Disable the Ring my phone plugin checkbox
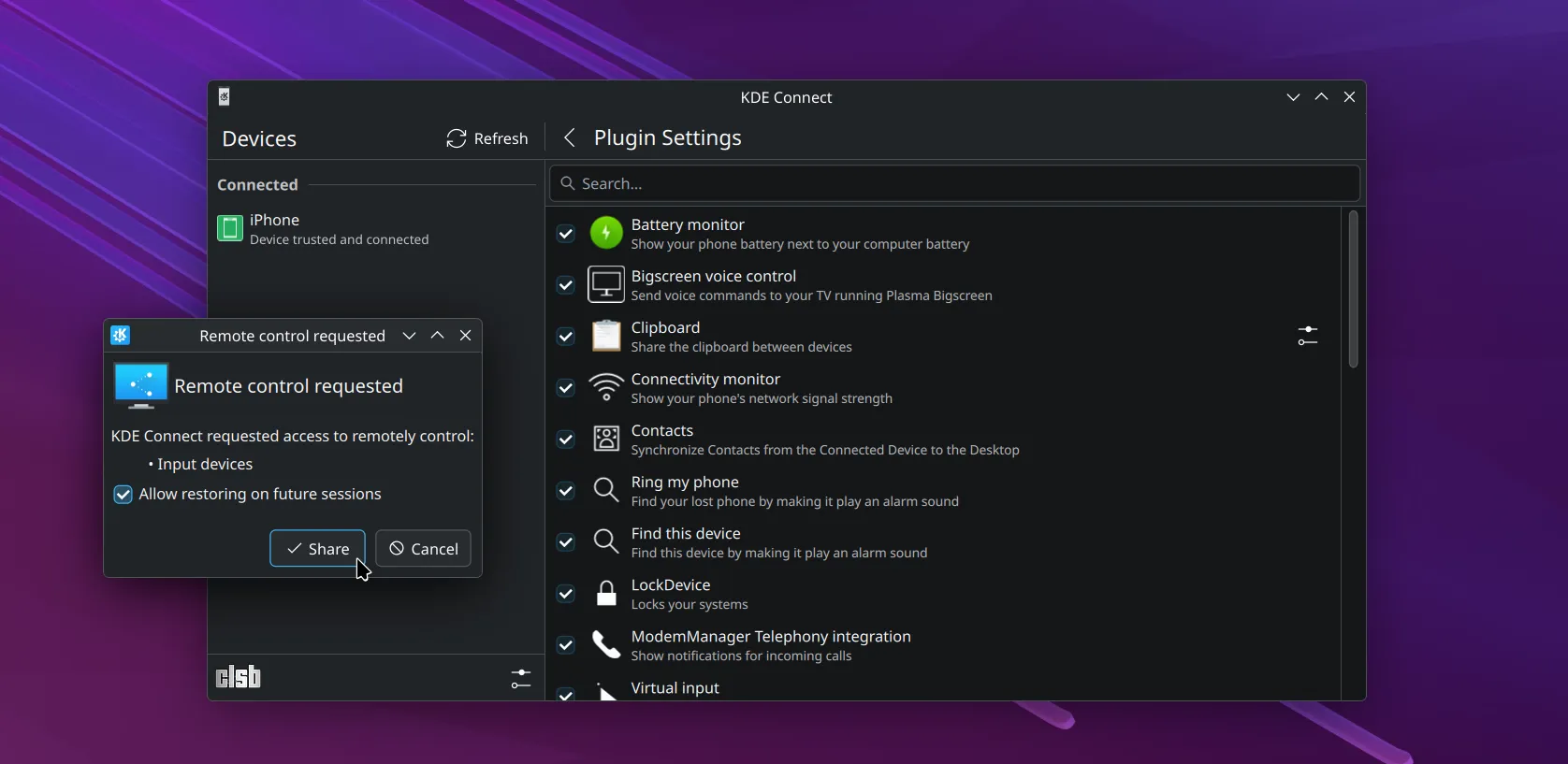Image resolution: width=1568 pixels, height=764 pixels. [566, 491]
